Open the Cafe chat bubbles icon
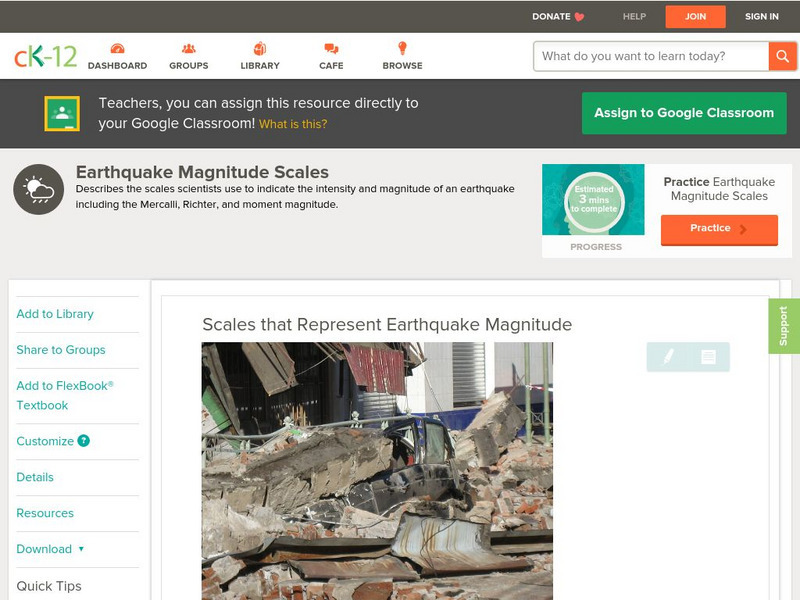The width and height of the screenshot is (800, 600). (x=331, y=48)
